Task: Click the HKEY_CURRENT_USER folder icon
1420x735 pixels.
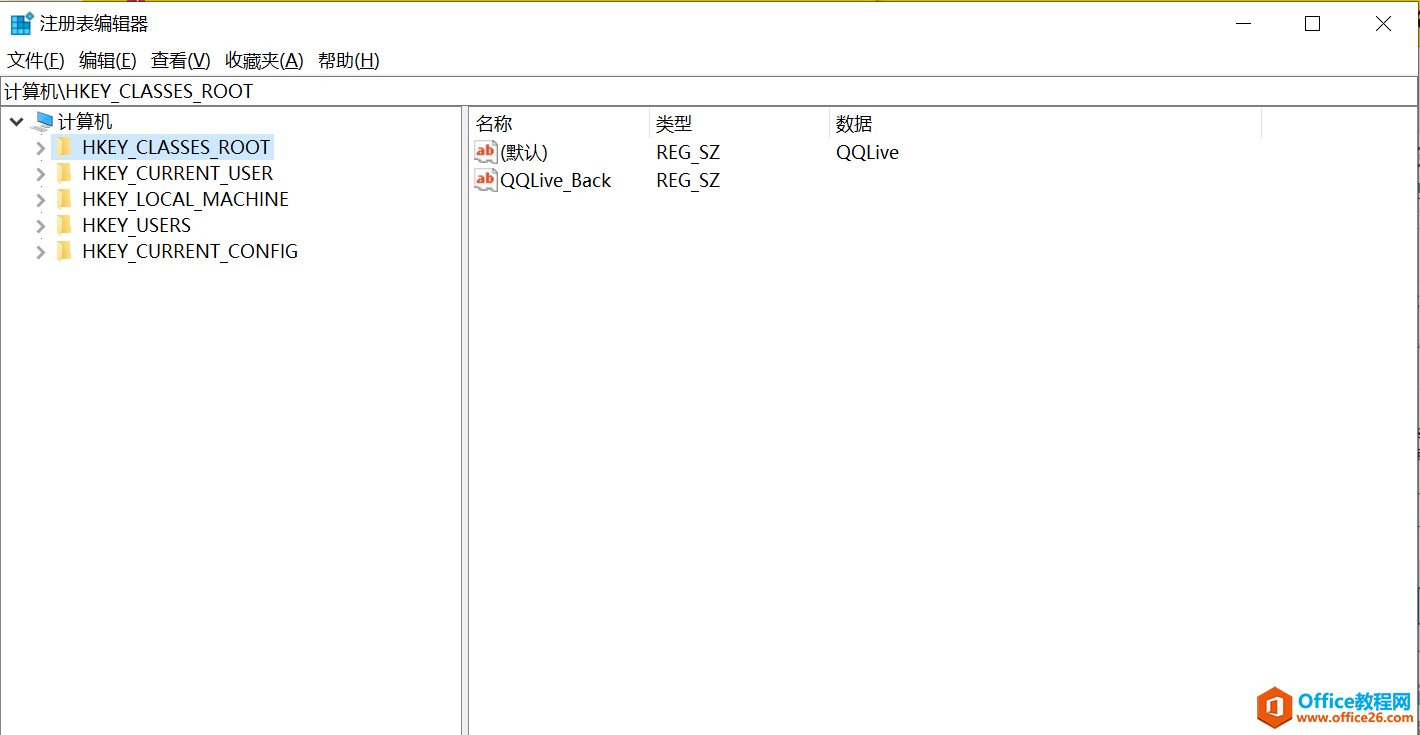Action: 65,173
